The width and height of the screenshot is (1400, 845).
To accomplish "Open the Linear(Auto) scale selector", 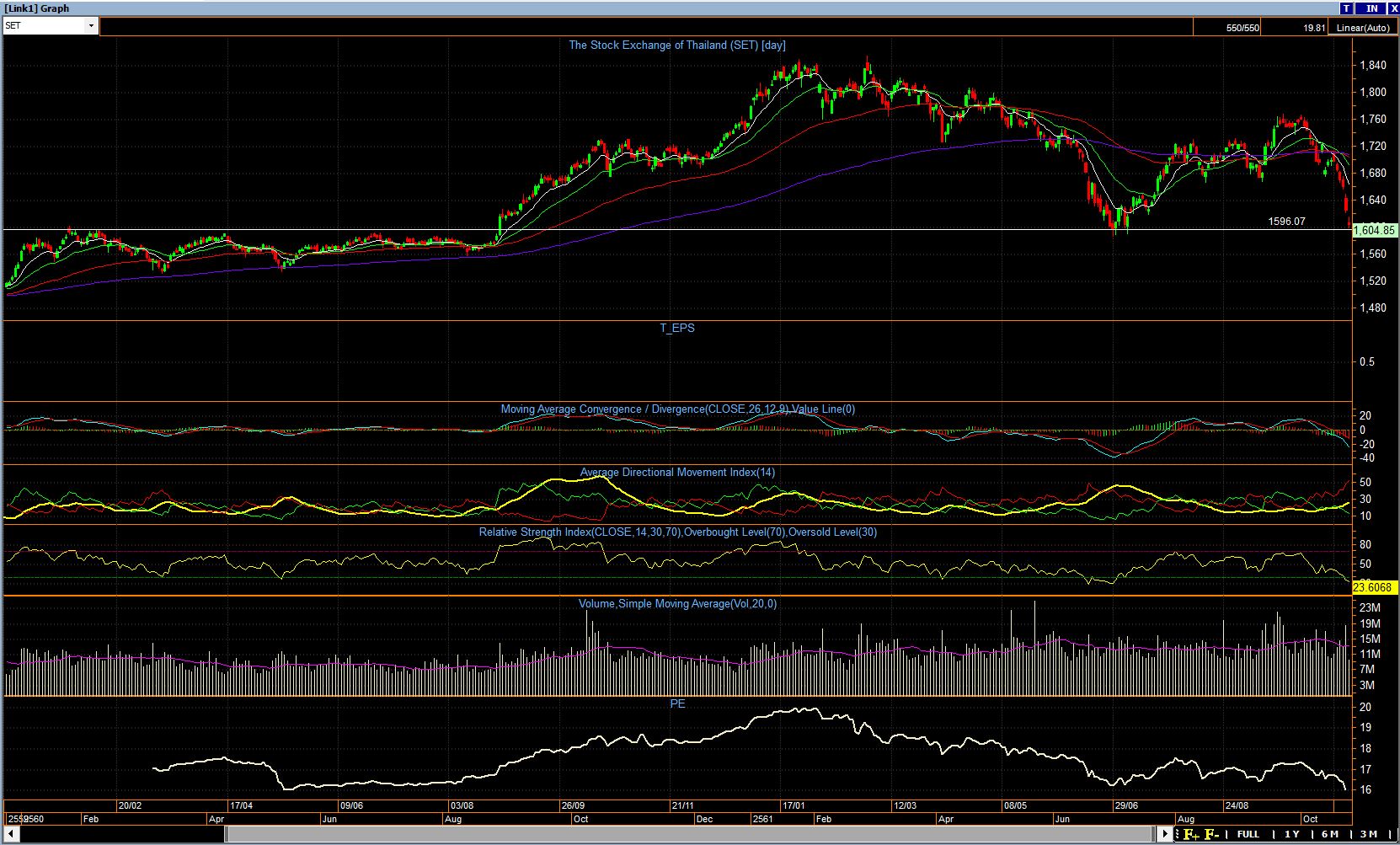I will click(x=1362, y=28).
